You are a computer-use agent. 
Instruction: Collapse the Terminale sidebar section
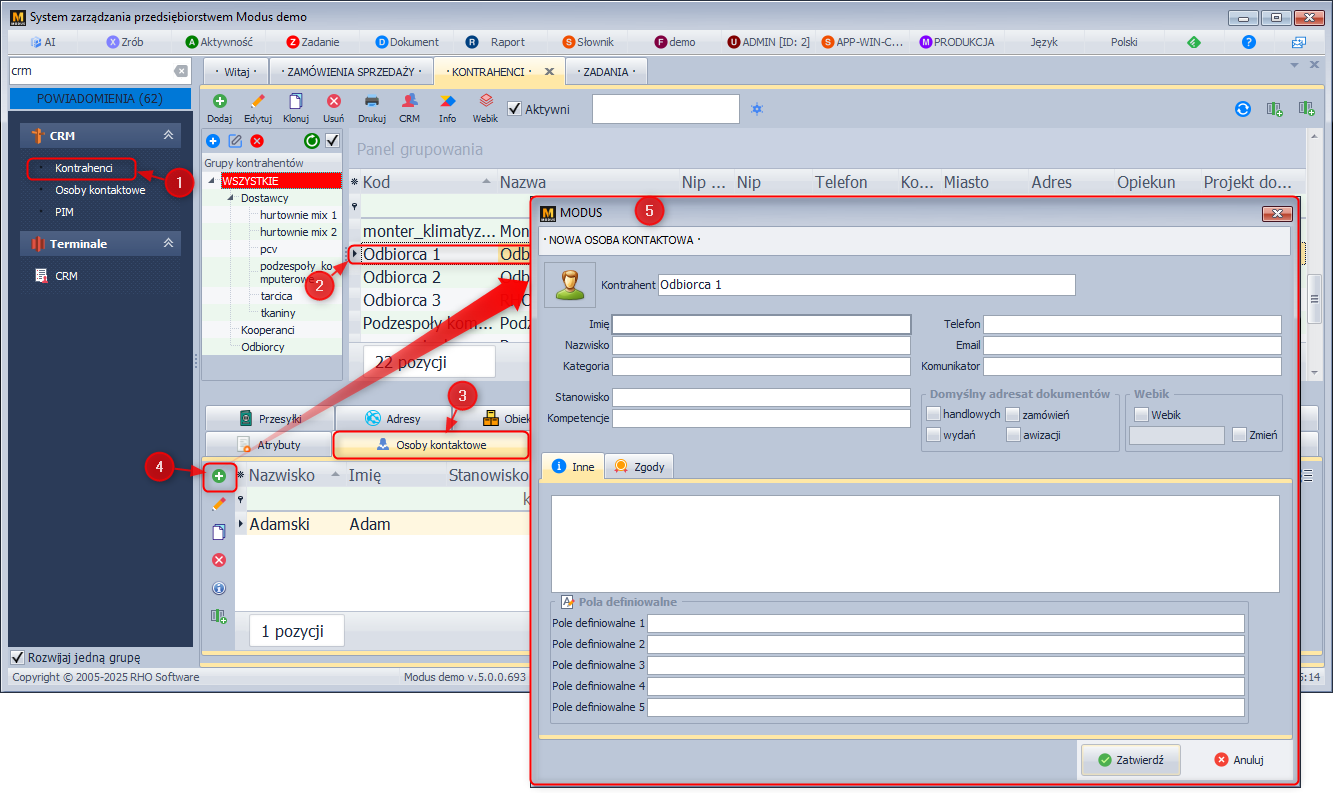pyautogui.click(x=168, y=244)
